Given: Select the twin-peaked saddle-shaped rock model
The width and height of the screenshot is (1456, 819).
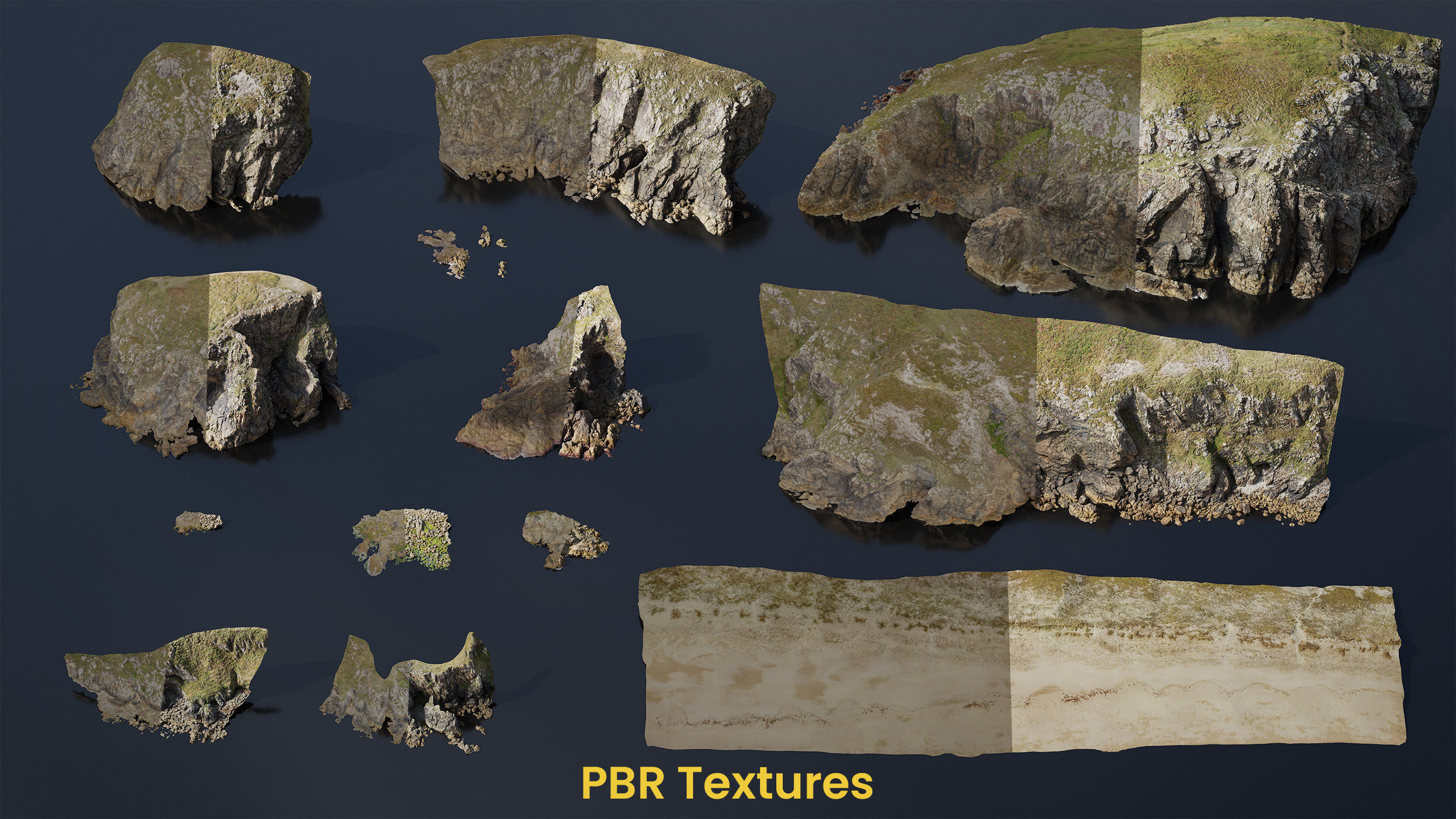Looking at the screenshot, I should coord(408,693).
